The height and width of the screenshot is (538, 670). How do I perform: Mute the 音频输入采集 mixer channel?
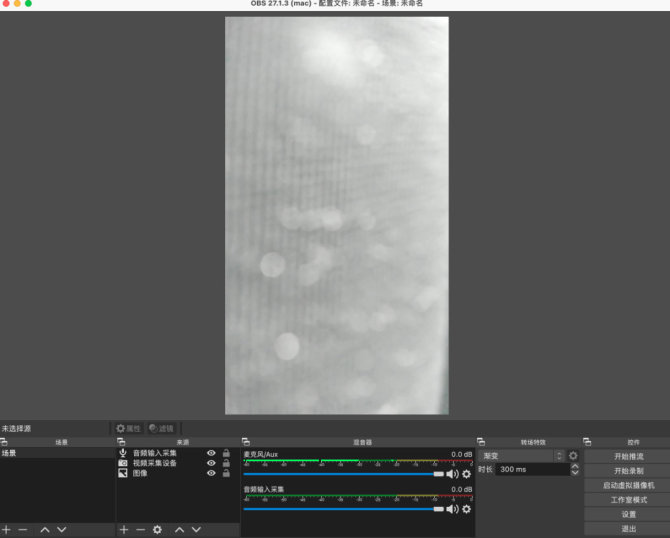click(x=452, y=509)
